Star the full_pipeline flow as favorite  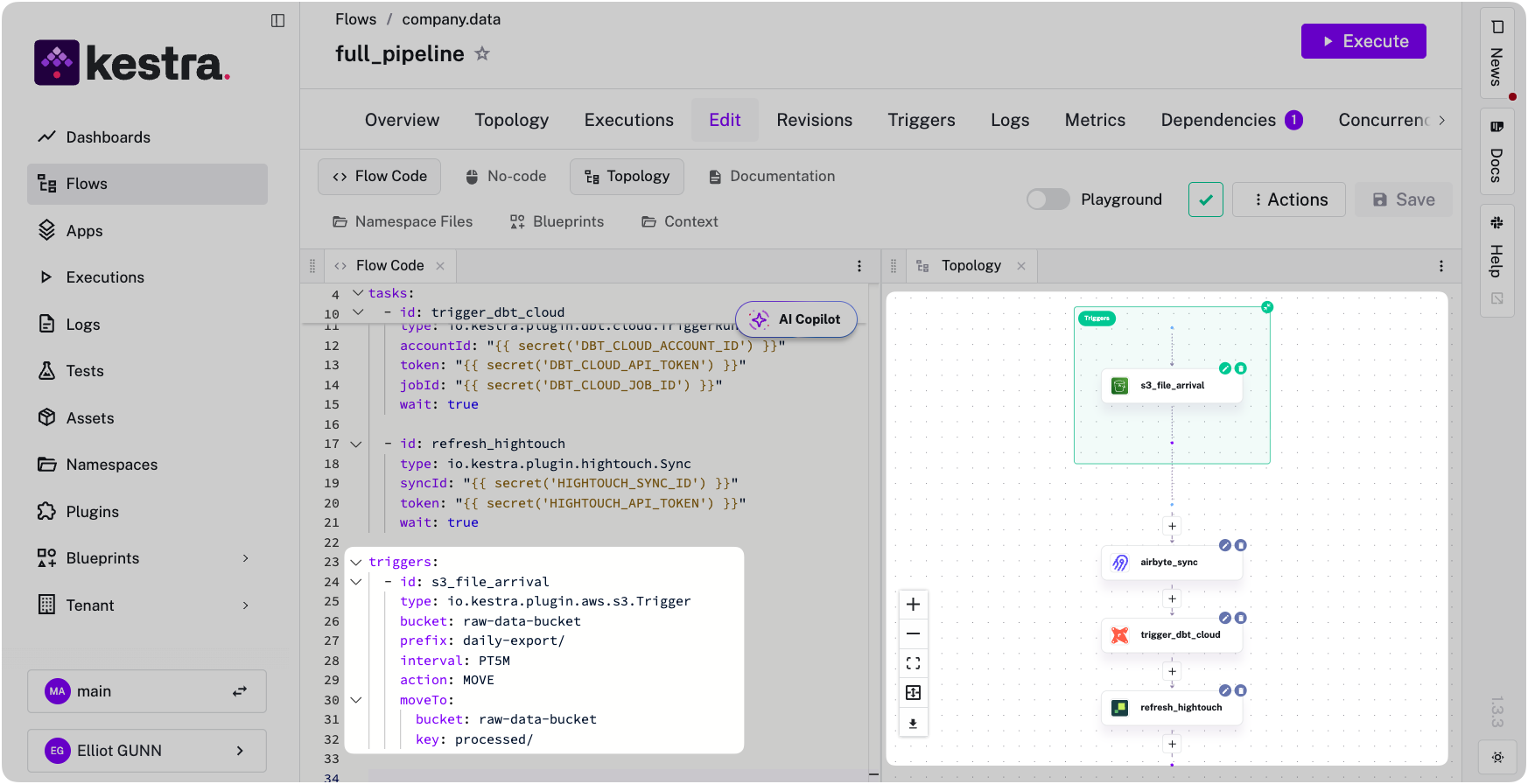click(482, 53)
